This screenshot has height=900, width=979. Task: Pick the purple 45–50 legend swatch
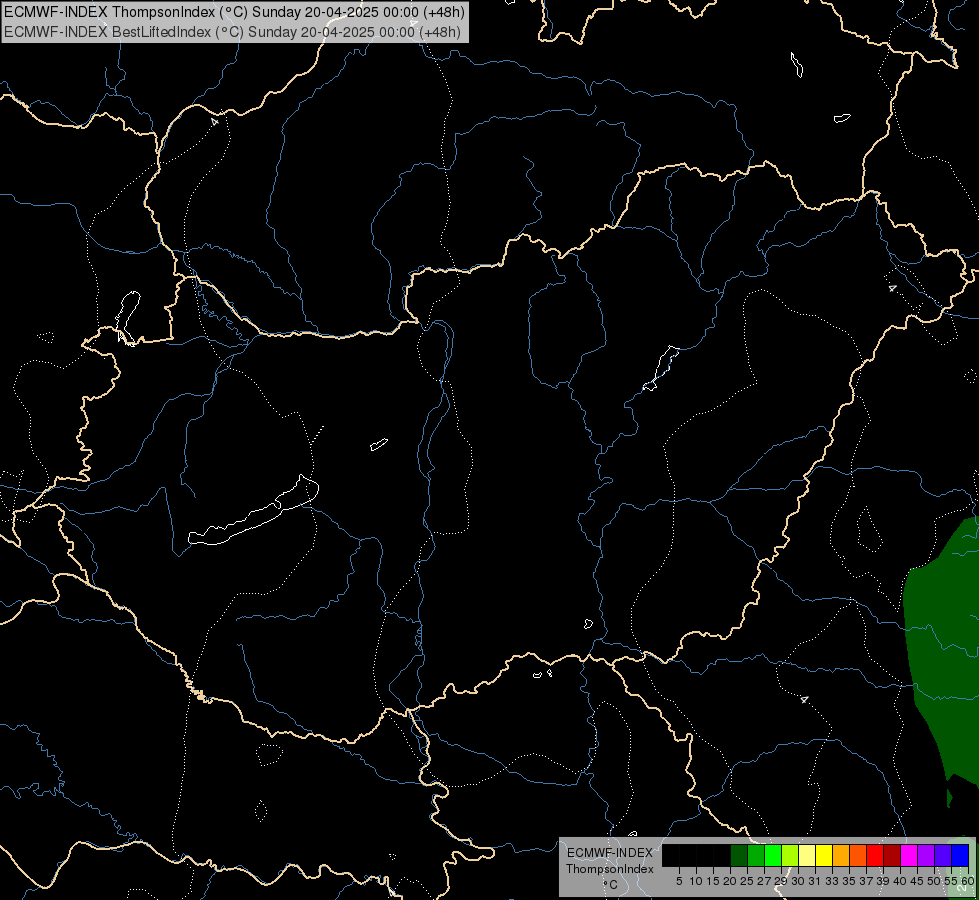click(x=926, y=855)
